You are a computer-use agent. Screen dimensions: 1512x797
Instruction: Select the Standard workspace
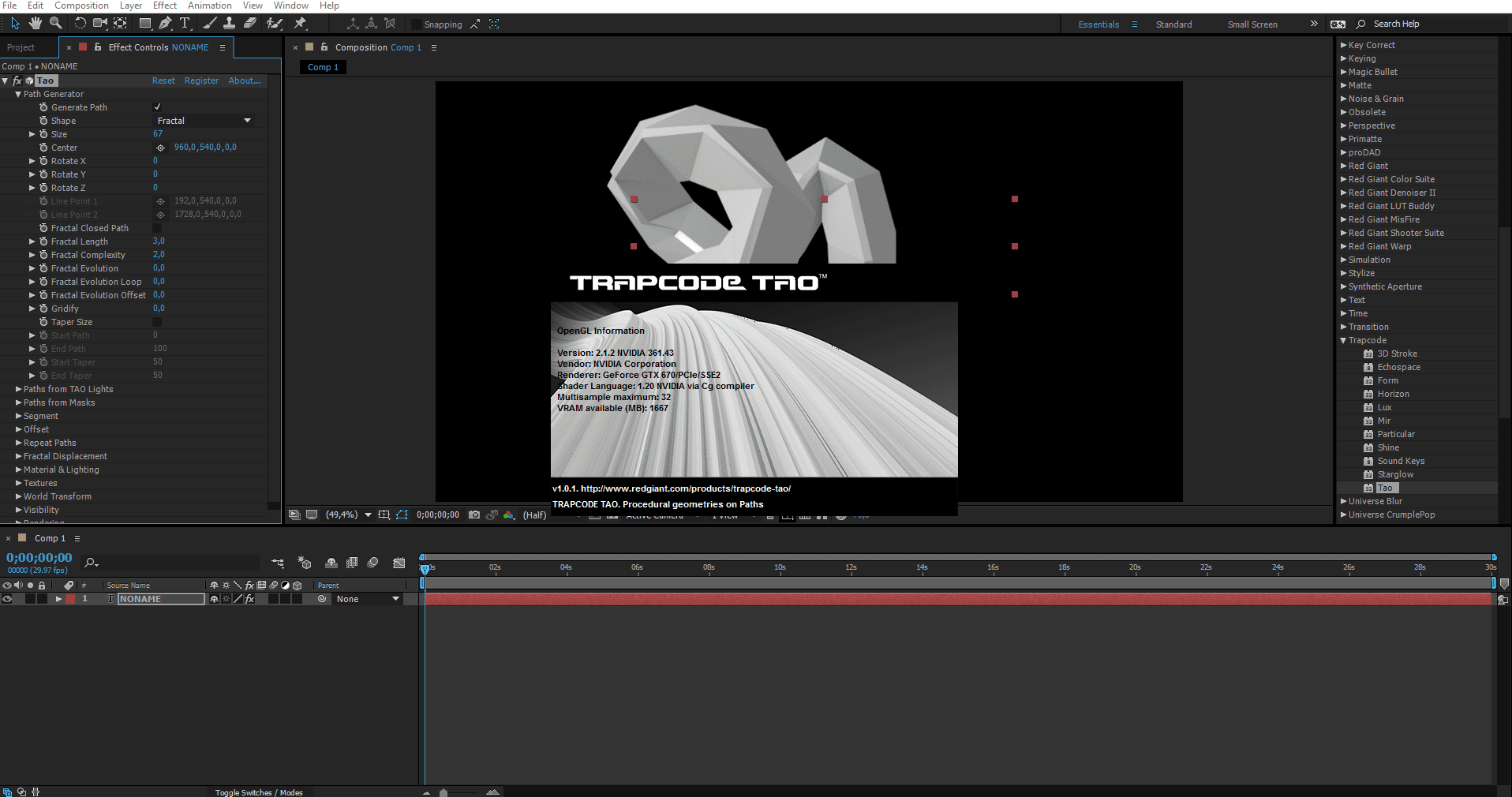click(1173, 24)
